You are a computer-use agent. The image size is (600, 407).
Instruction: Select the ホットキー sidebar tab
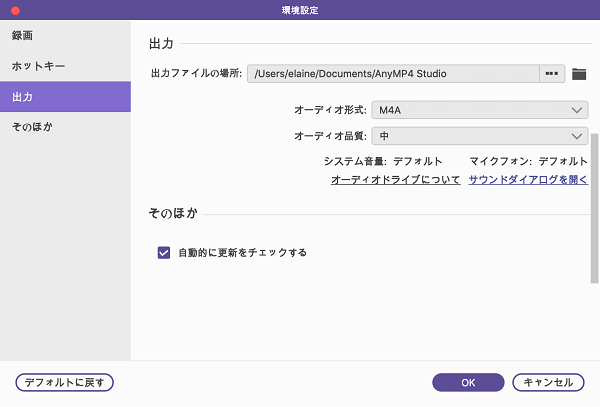(x=65, y=66)
